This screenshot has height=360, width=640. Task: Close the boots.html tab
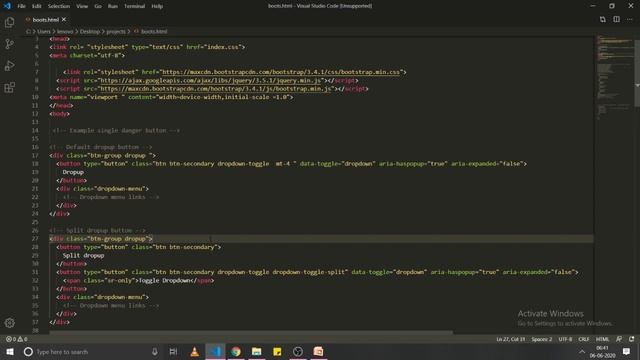tap(64, 19)
